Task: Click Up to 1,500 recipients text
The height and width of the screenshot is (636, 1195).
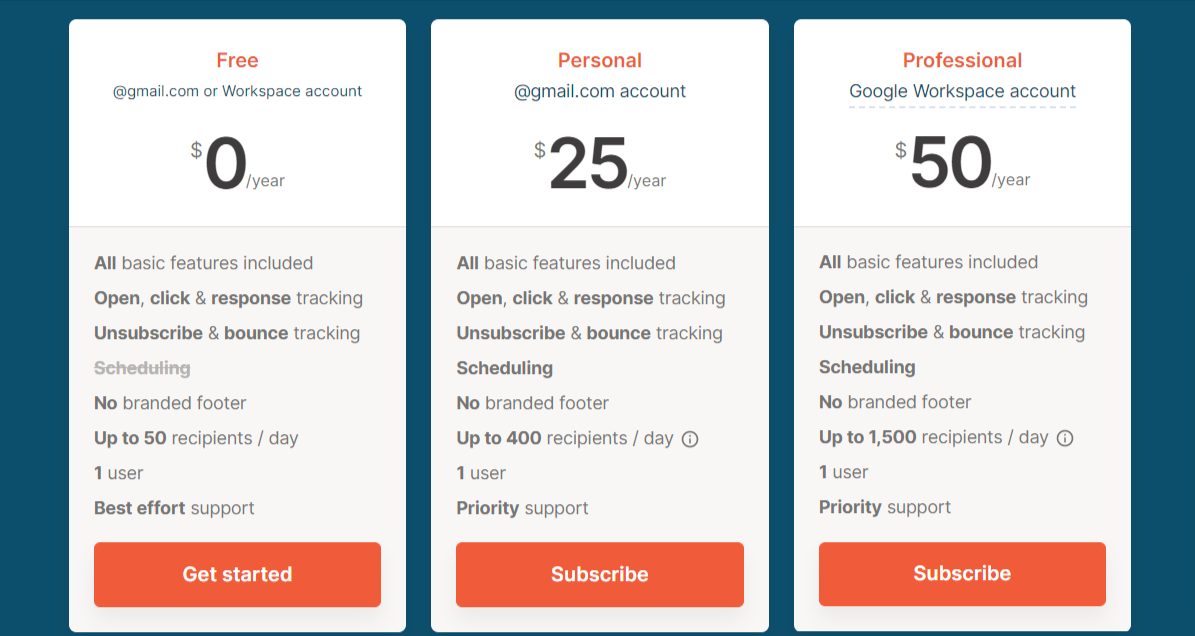Action: pyautogui.click(x=934, y=437)
